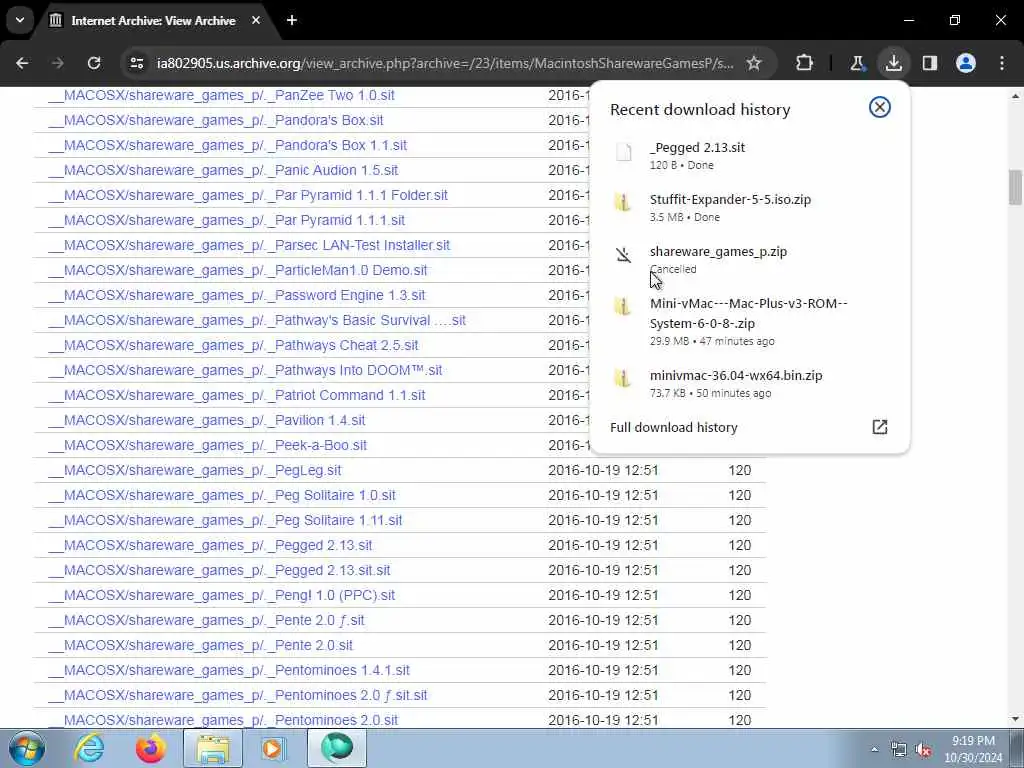Open the media player taskbar icon
Viewport: 1024px width, 768px height.
[274, 748]
